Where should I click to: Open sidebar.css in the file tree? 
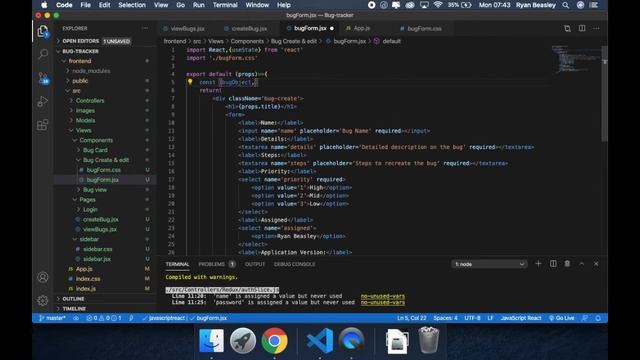click(x=98, y=249)
